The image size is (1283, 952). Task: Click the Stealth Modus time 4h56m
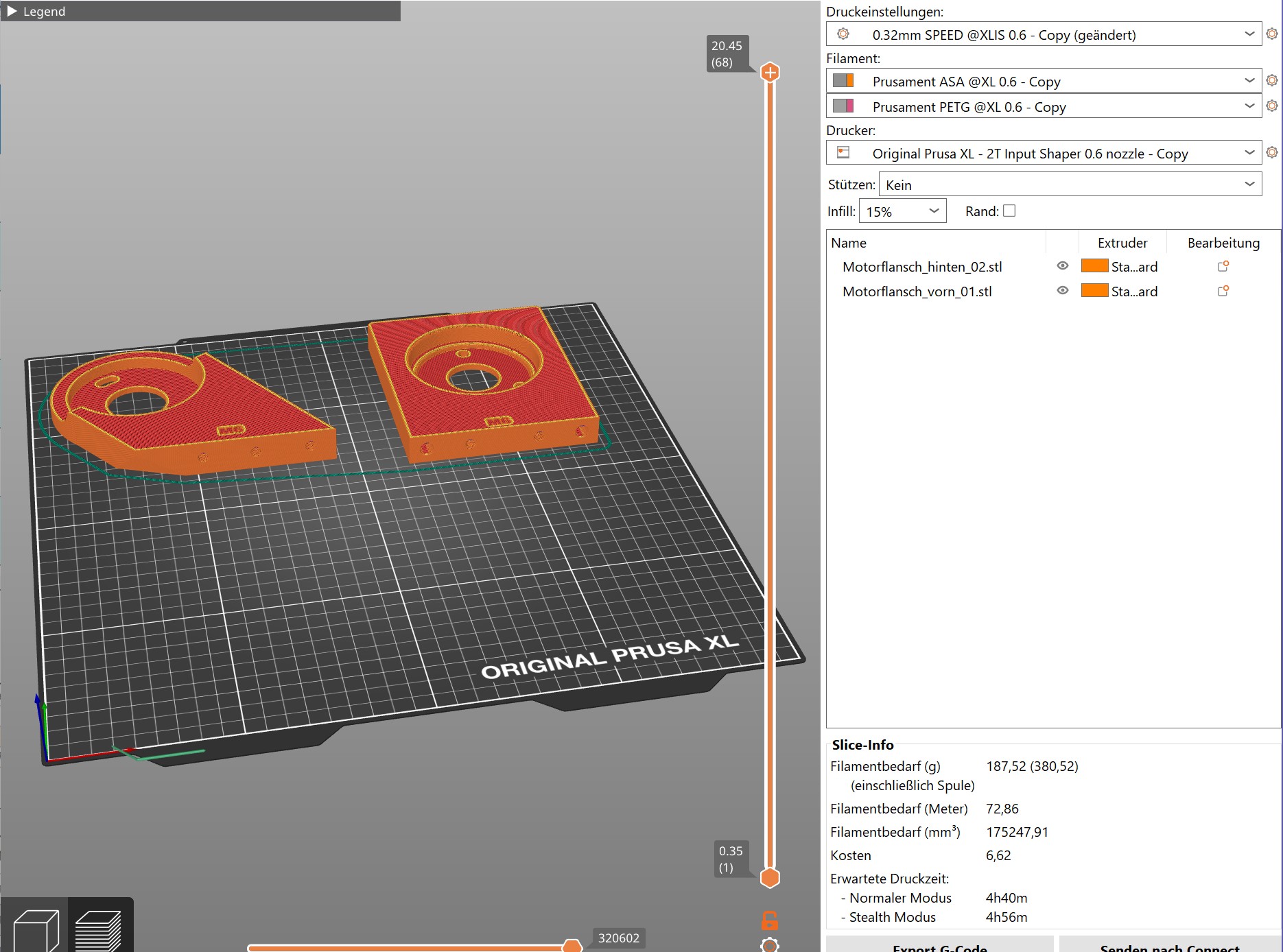click(x=1007, y=917)
